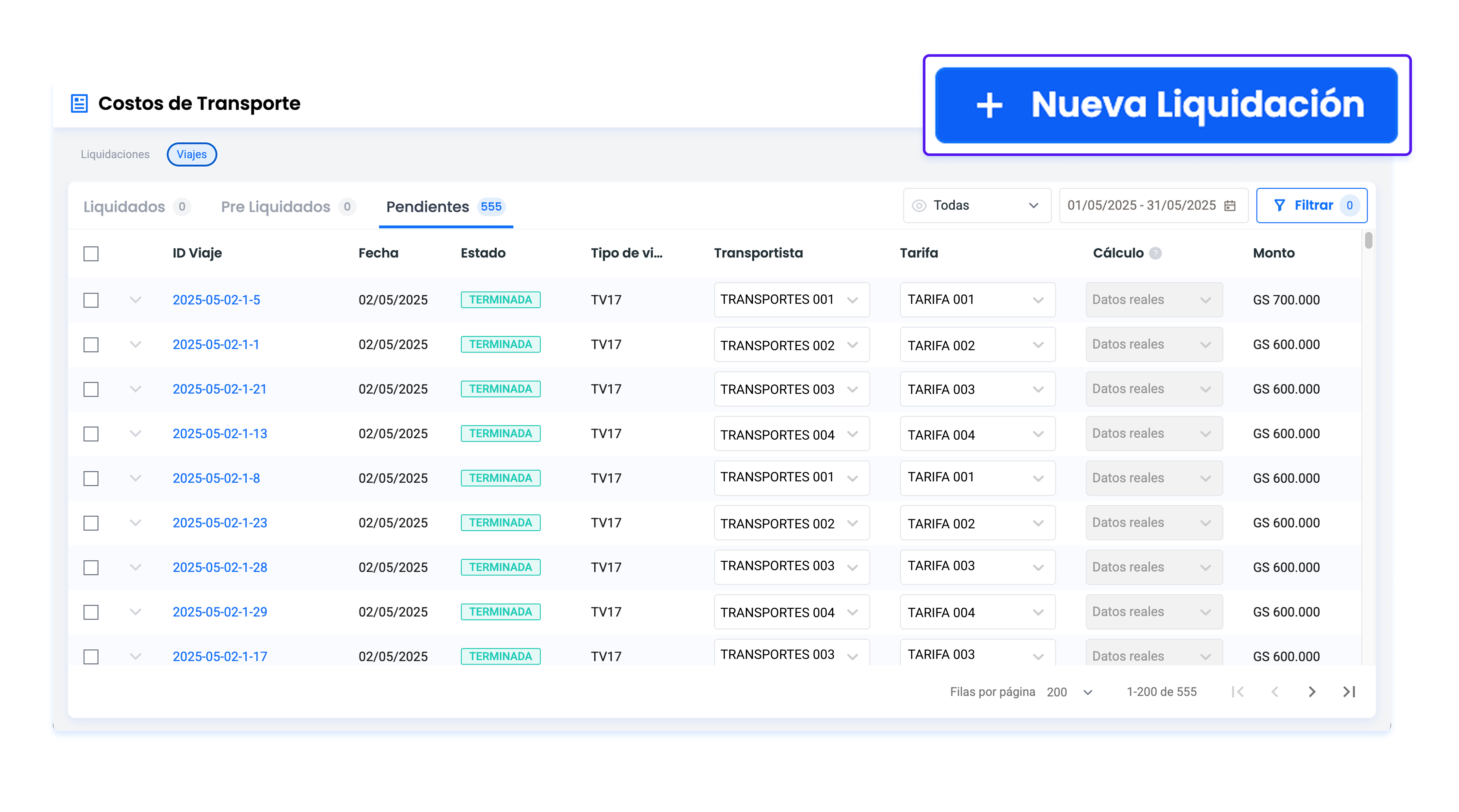Select the Viajes pill tab
The image size is (1459, 812).
coord(191,155)
